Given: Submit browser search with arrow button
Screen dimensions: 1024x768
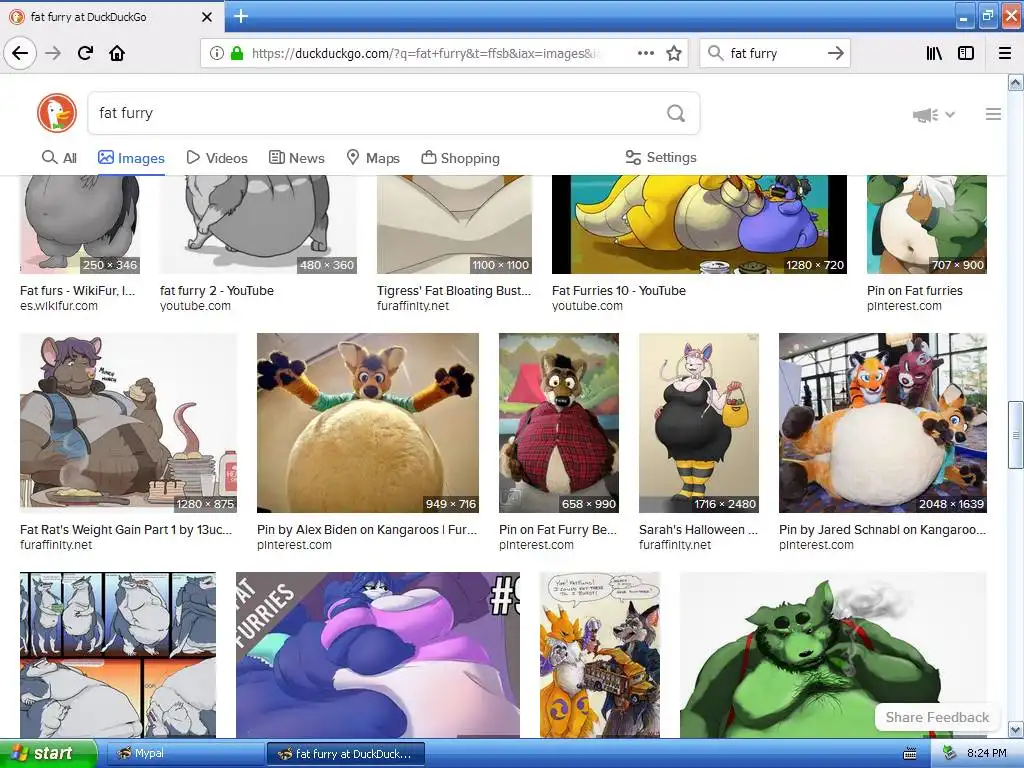Looking at the screenshot, I should coord(835,53).
